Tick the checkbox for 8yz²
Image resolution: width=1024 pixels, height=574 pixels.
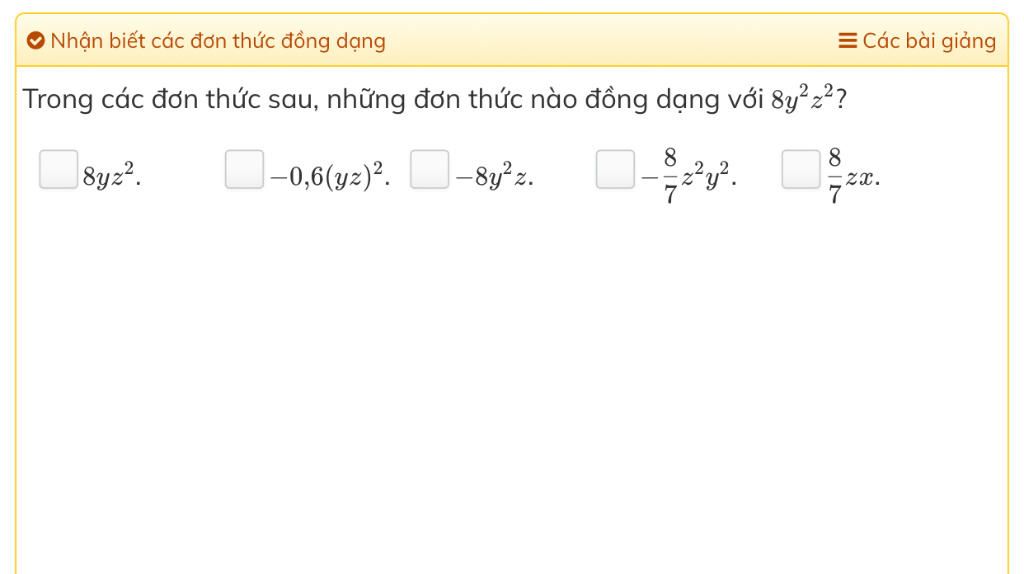[59, 169]
